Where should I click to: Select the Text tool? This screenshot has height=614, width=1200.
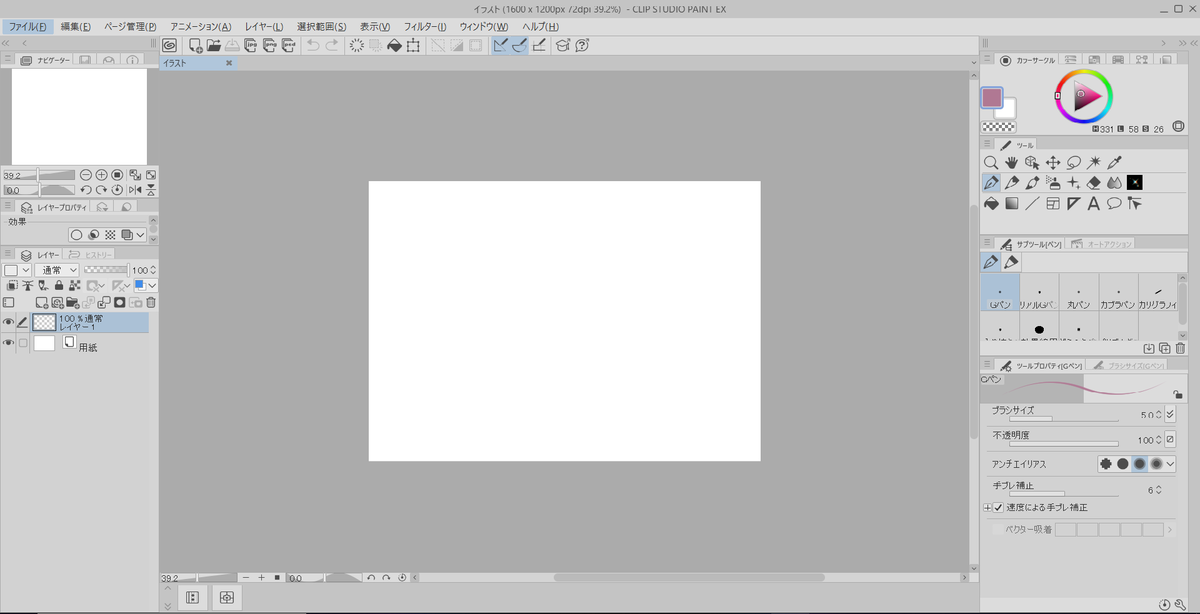coord(1093,204)
